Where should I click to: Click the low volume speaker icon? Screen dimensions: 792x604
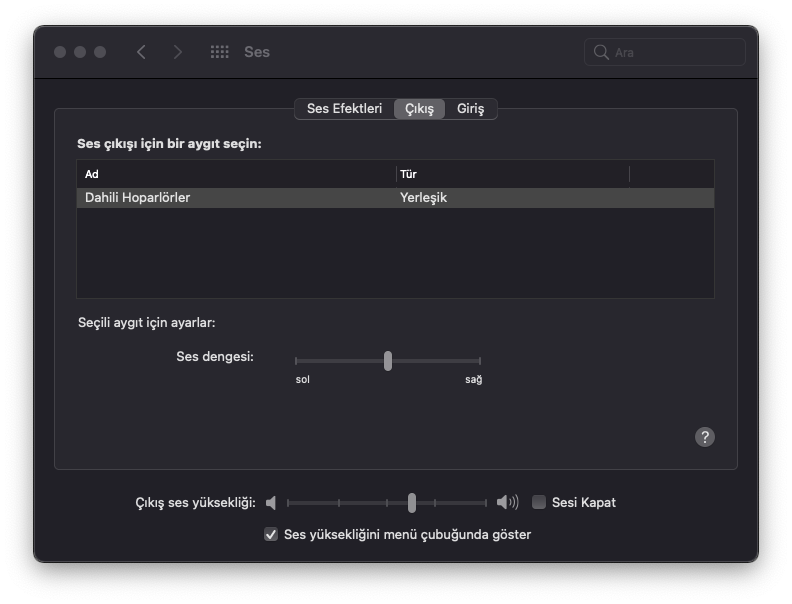pyautogui.click(x=271, y=503)
